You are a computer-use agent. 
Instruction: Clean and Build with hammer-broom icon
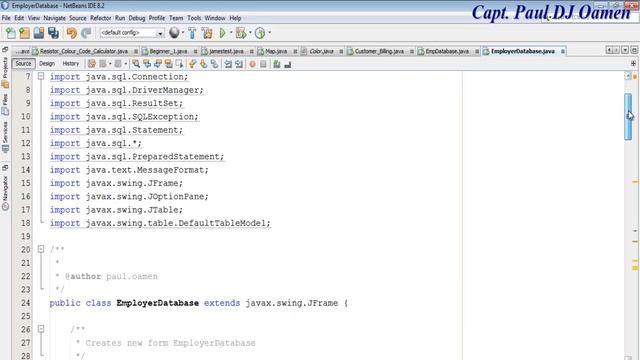pyautogui.click(x=207, y=33)
